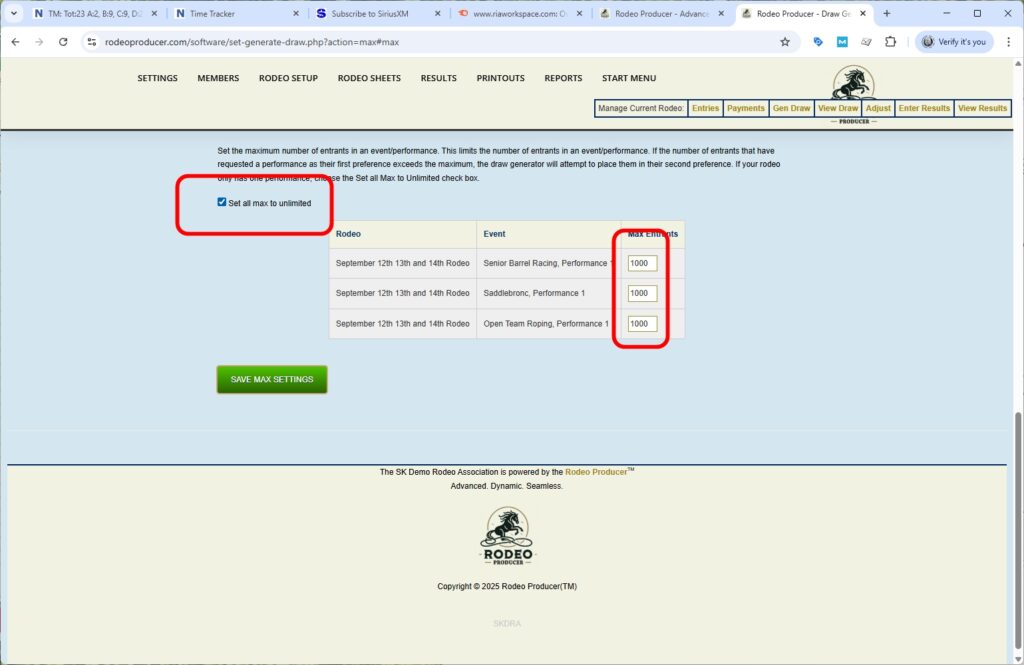Viewport: 1024px width, 665px height.
Task: Open the View Results link
Action: coord(982,108)
